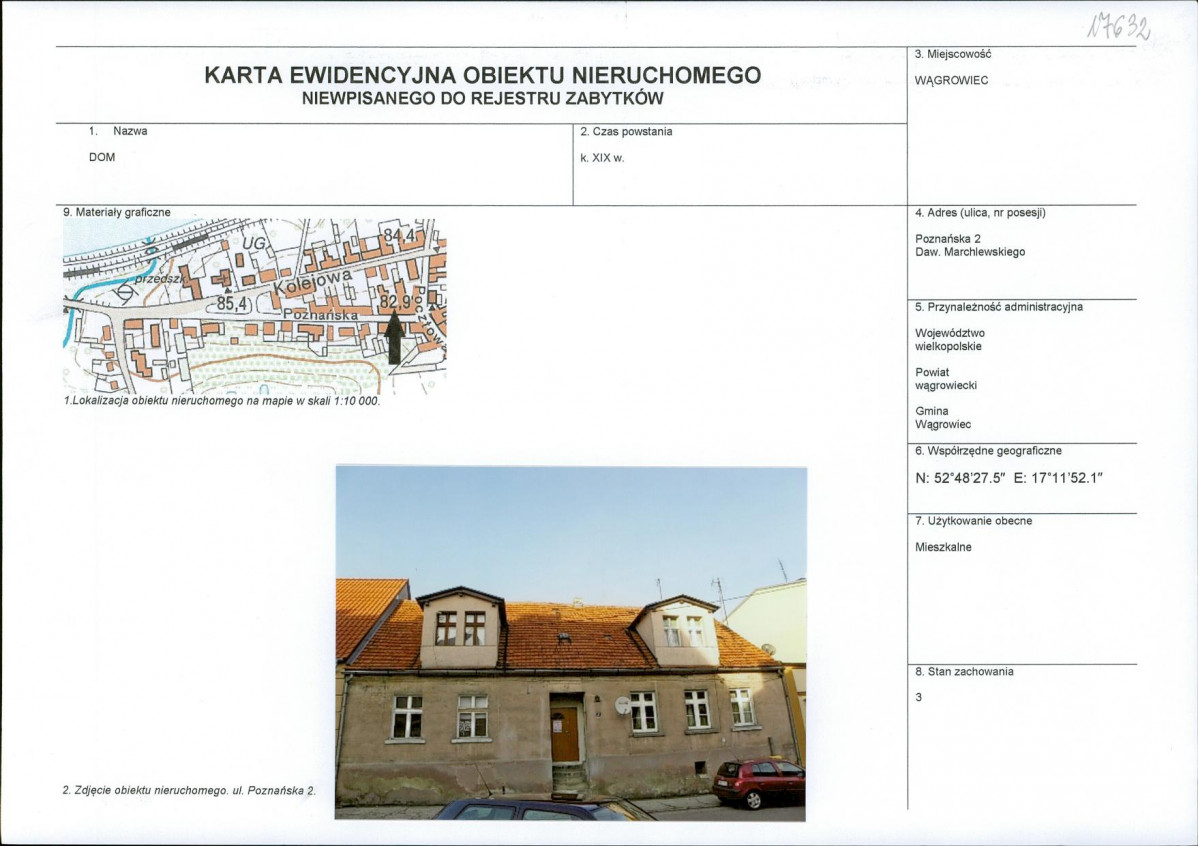Click the 'Kolejowa' street name on map
Screen dimensions: 1198x846
coord(314,283)
